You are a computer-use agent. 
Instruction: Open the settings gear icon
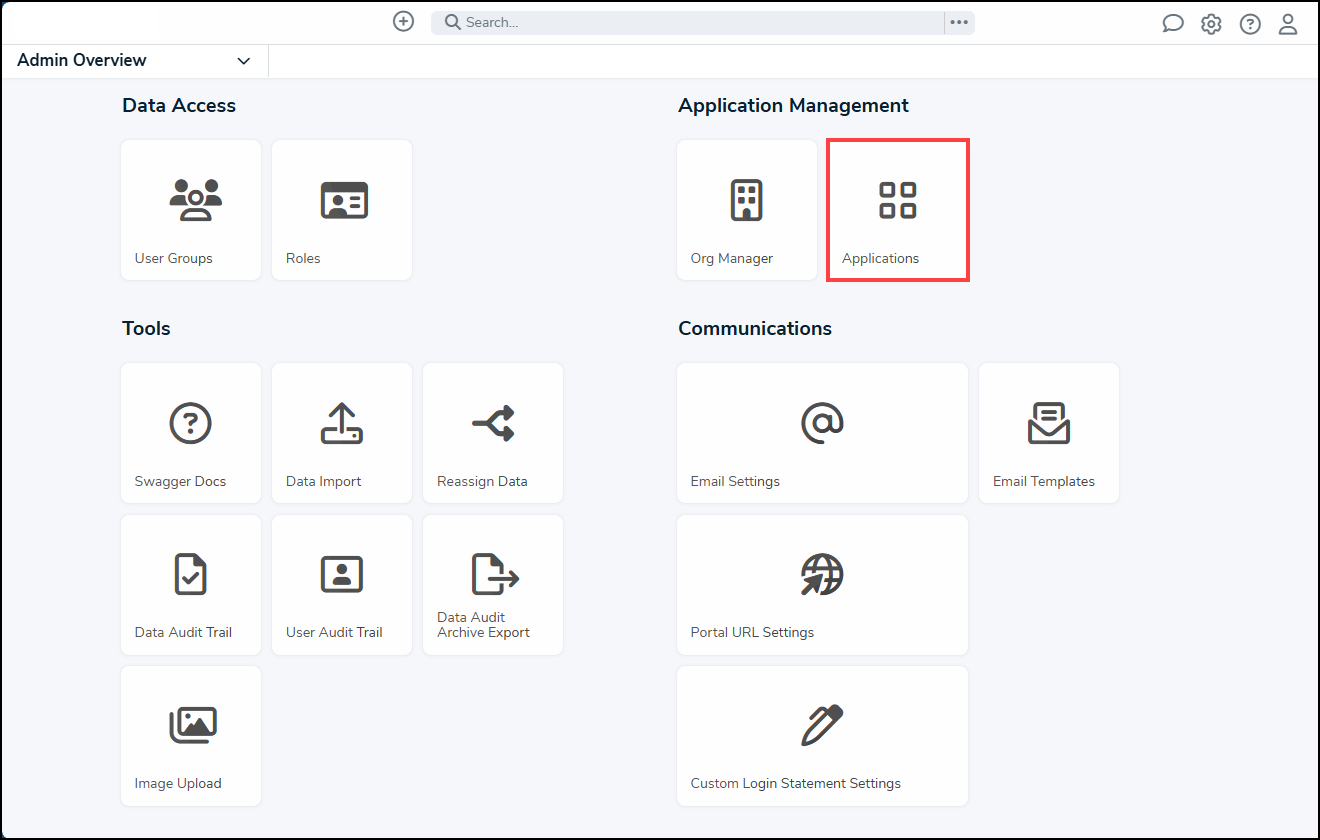[1211, 24]
